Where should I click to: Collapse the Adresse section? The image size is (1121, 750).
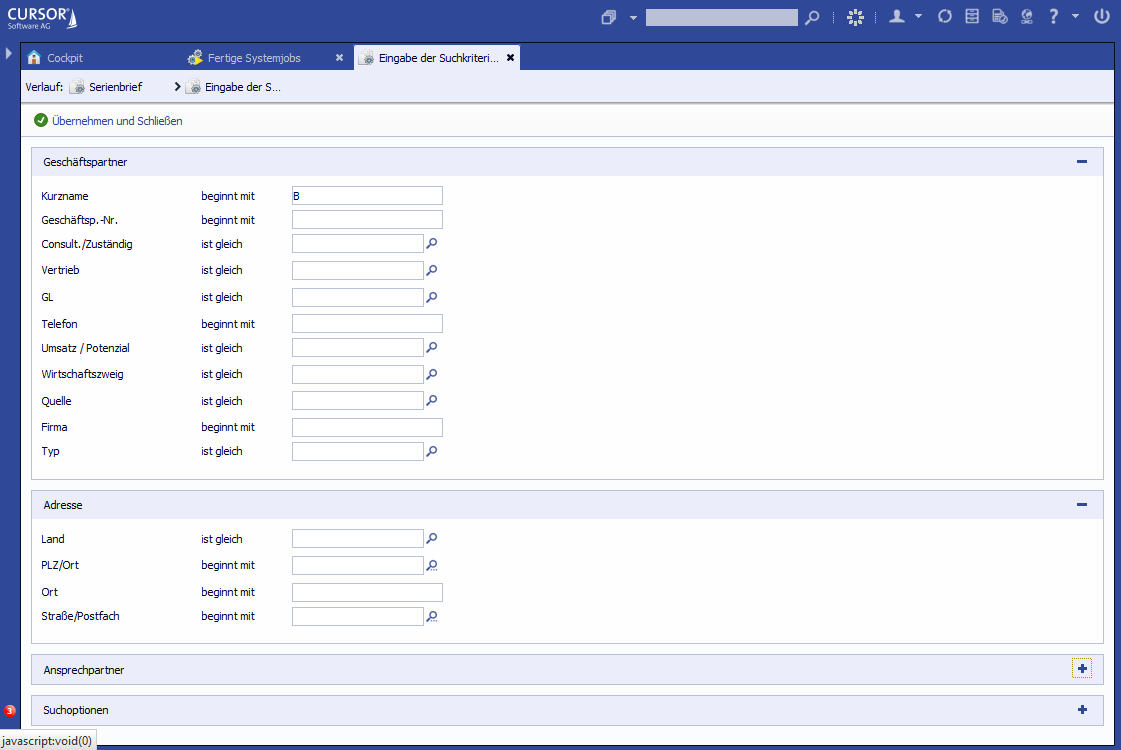pyautogui.click(x=1081, y=505)
